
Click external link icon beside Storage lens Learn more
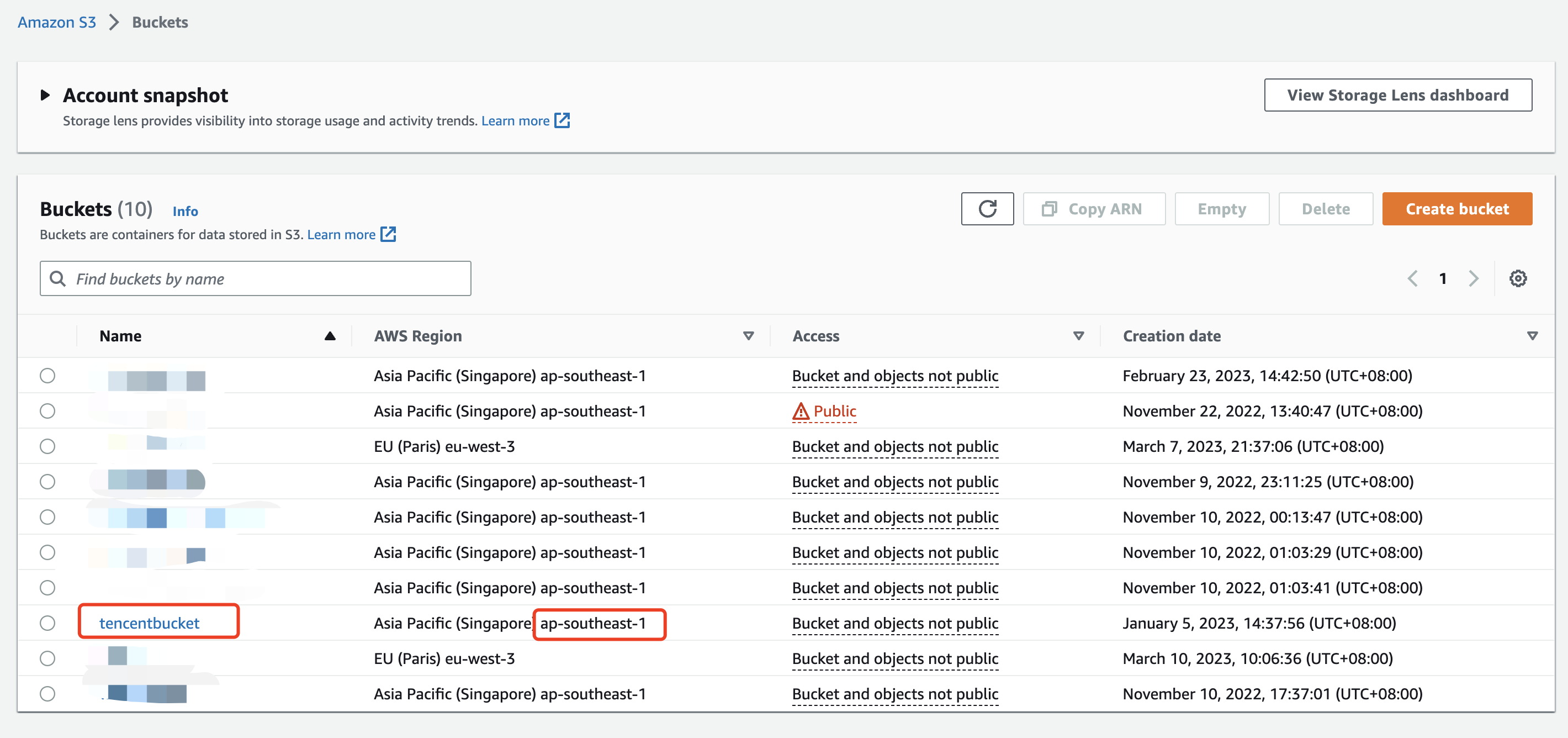pos(562,120)
